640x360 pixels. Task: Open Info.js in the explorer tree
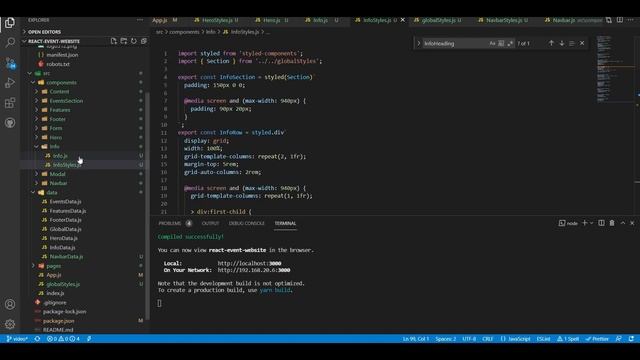coord(60,156)
